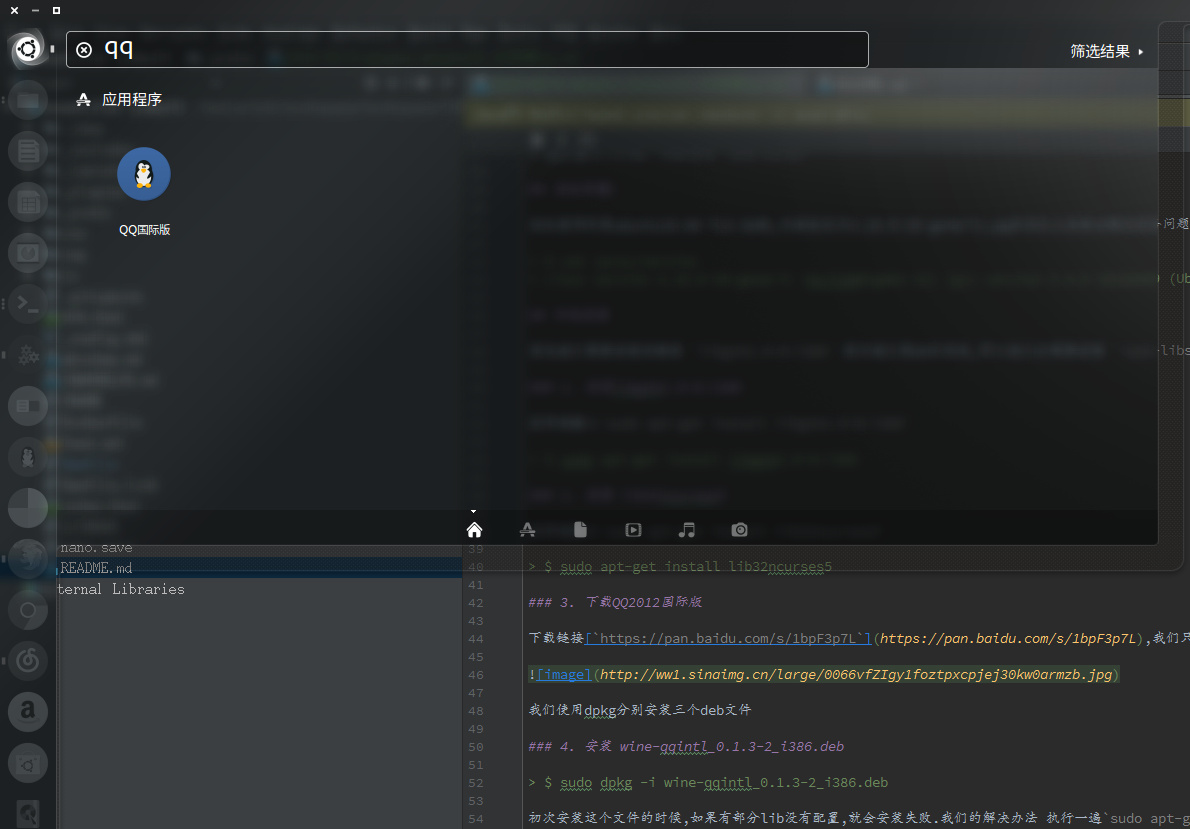
Task: Click heading '### 3. 下载QQ2012国际版'
Action: point(615,603)
